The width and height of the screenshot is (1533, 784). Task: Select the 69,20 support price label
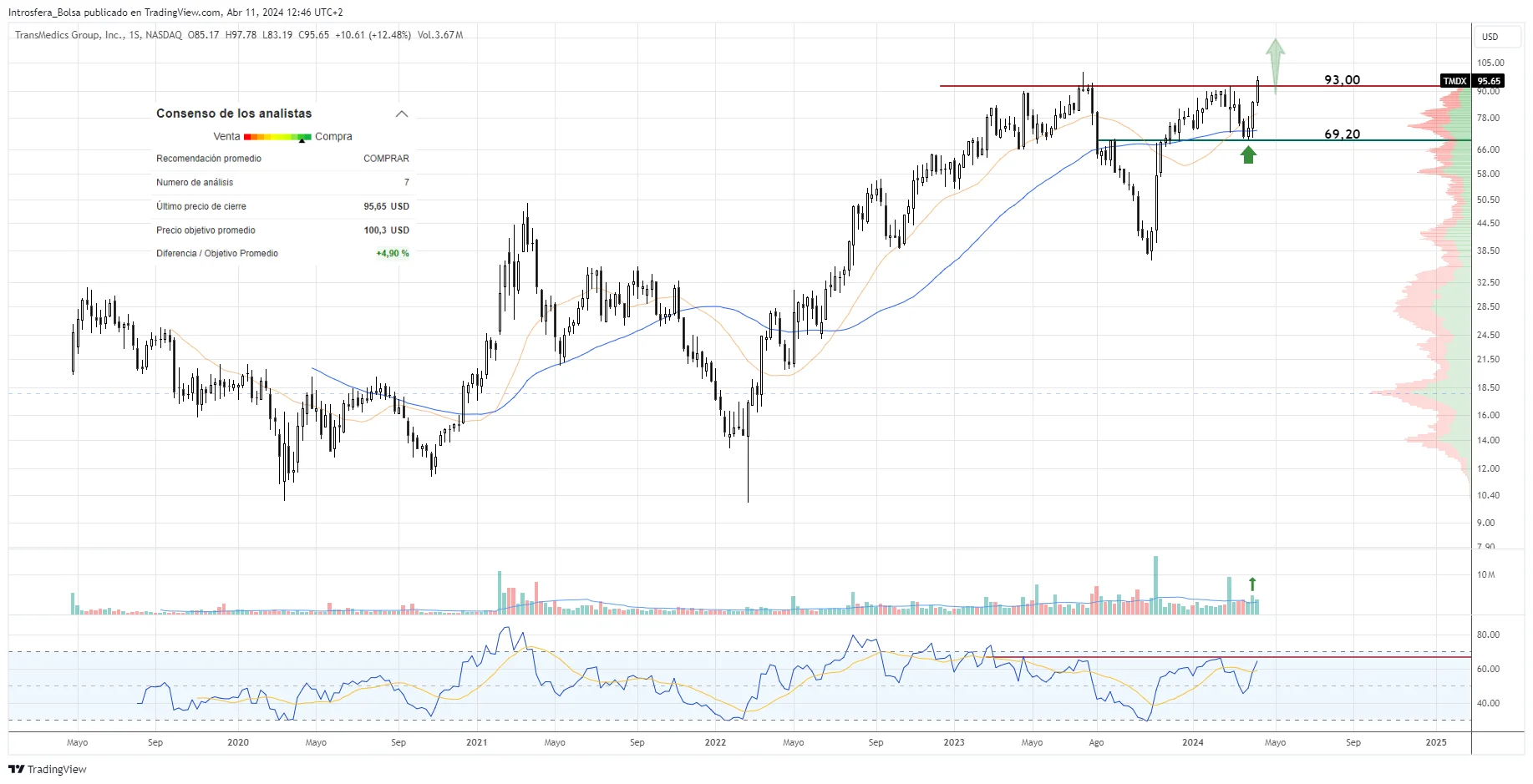click(1342, 134)
